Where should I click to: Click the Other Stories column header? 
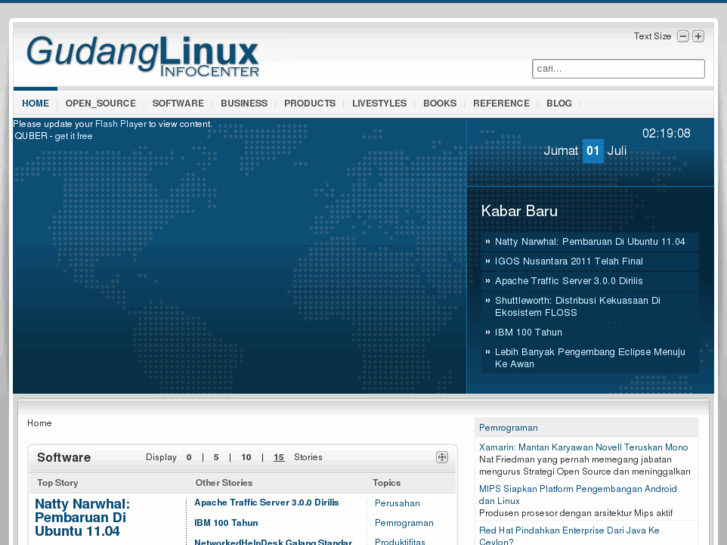pyautogui.click(x=224, y=483)
